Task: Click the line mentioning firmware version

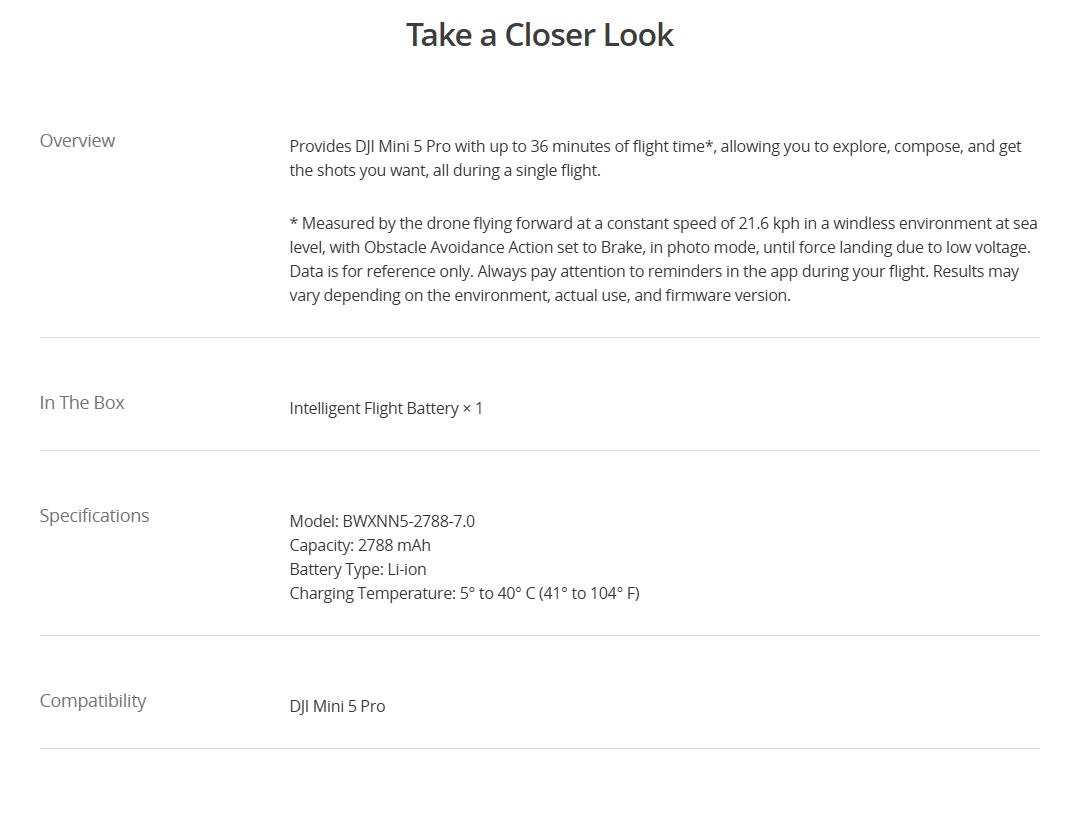Action: 540,295
